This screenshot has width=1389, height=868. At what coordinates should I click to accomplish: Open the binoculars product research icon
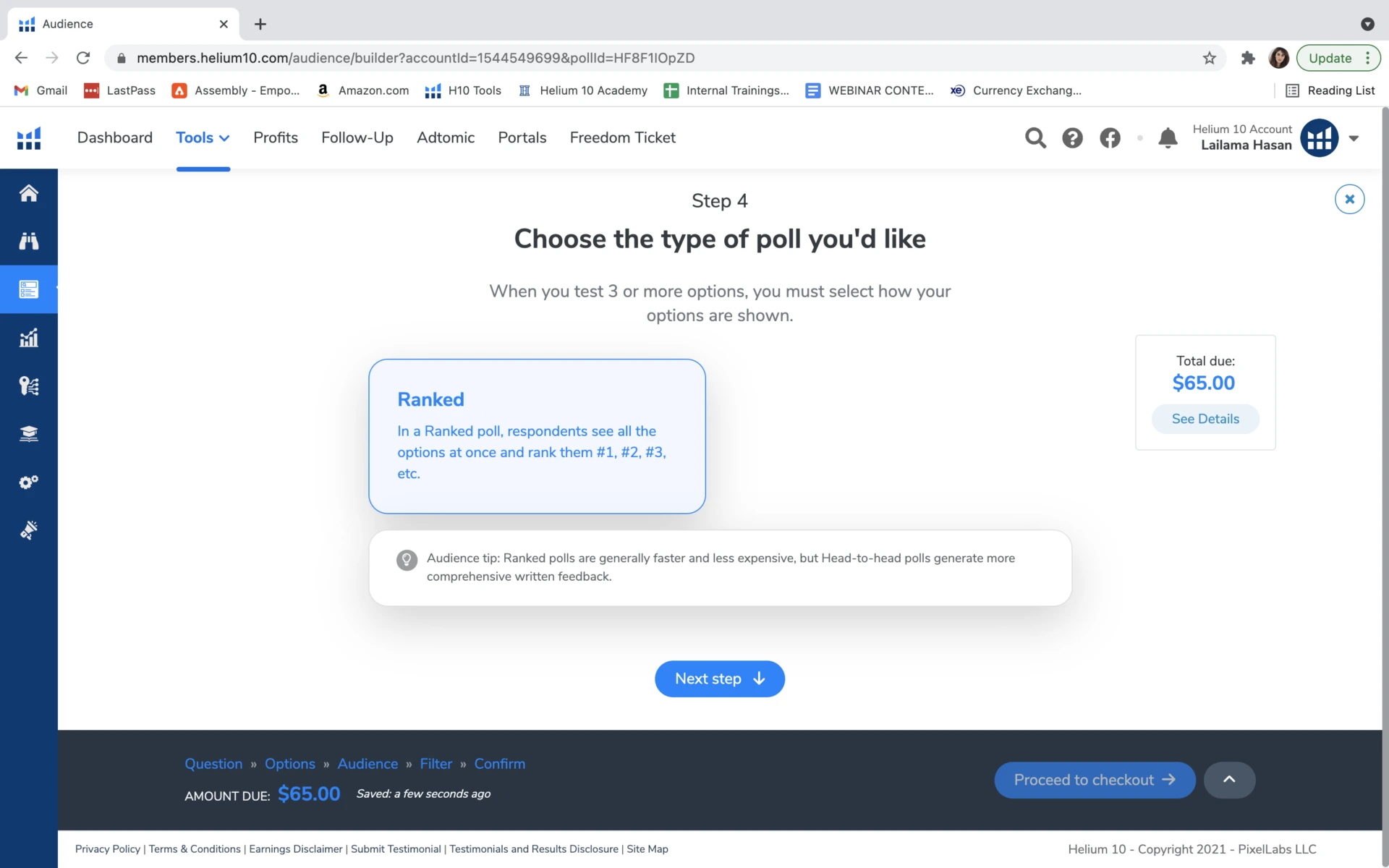pyautogui.click(x=29, y=241)
